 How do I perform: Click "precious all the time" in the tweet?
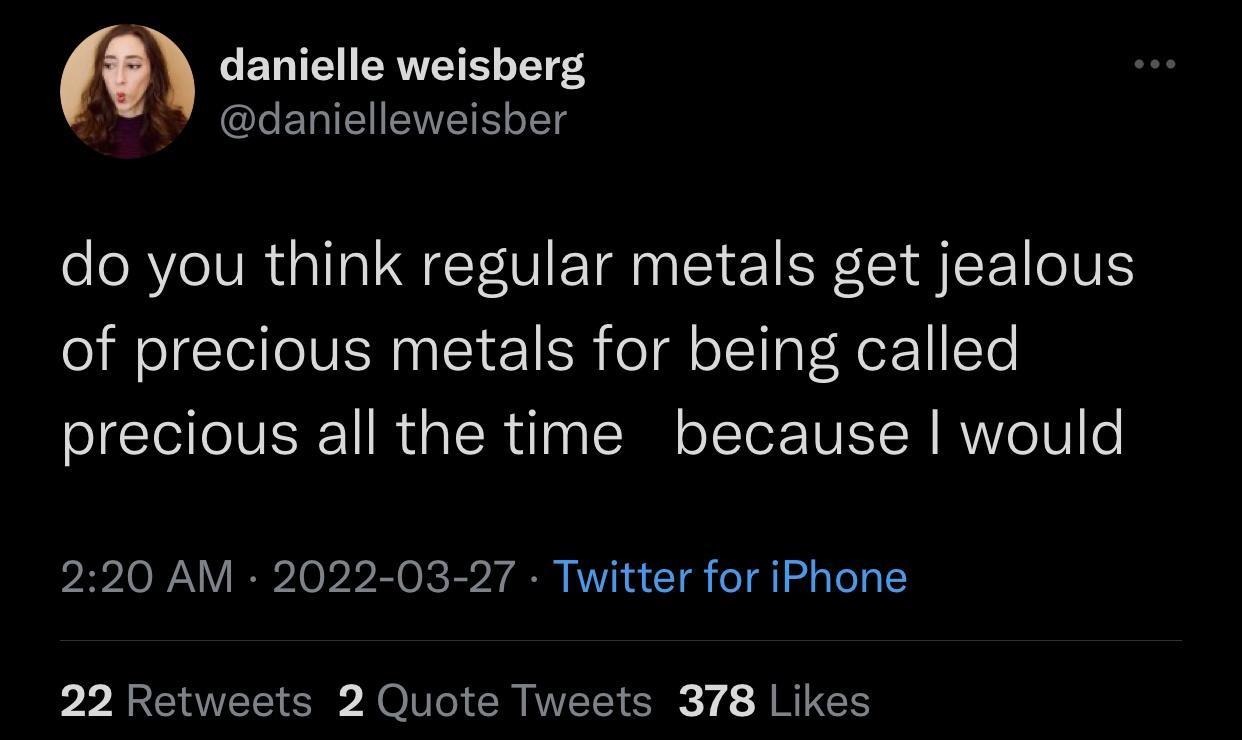tap(342, 433)
